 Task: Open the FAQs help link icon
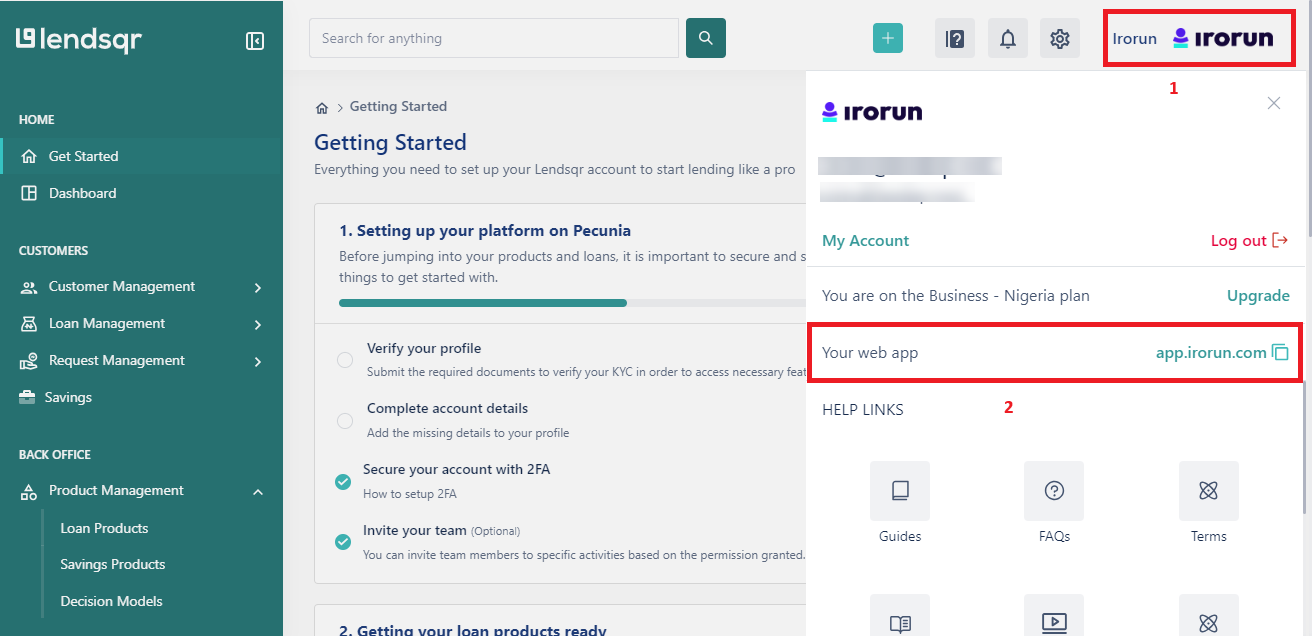tap(1054, 490)
